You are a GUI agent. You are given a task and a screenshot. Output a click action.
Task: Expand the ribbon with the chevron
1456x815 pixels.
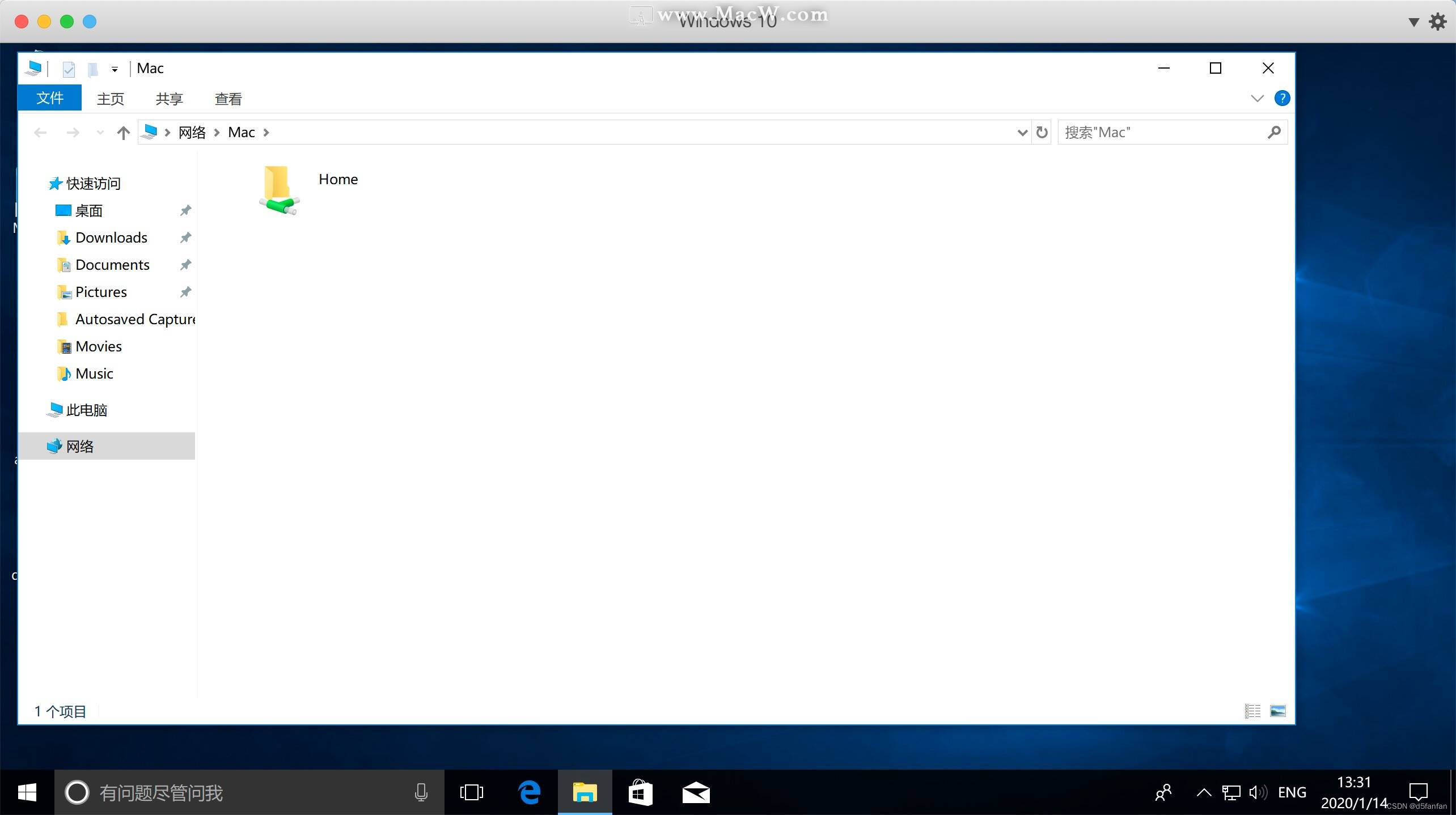(x=1257, y=99)
